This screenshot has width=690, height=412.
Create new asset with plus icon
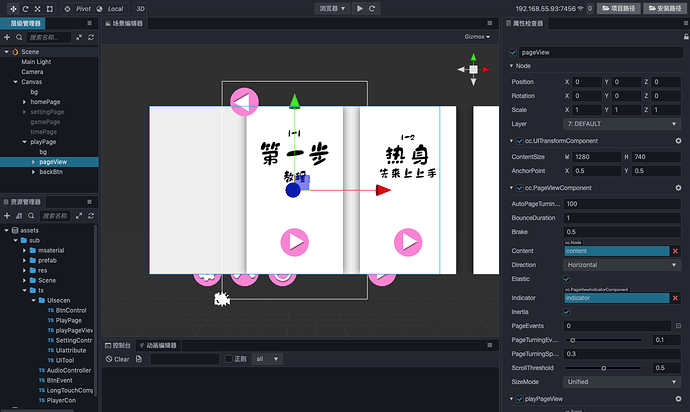(7, 216)
